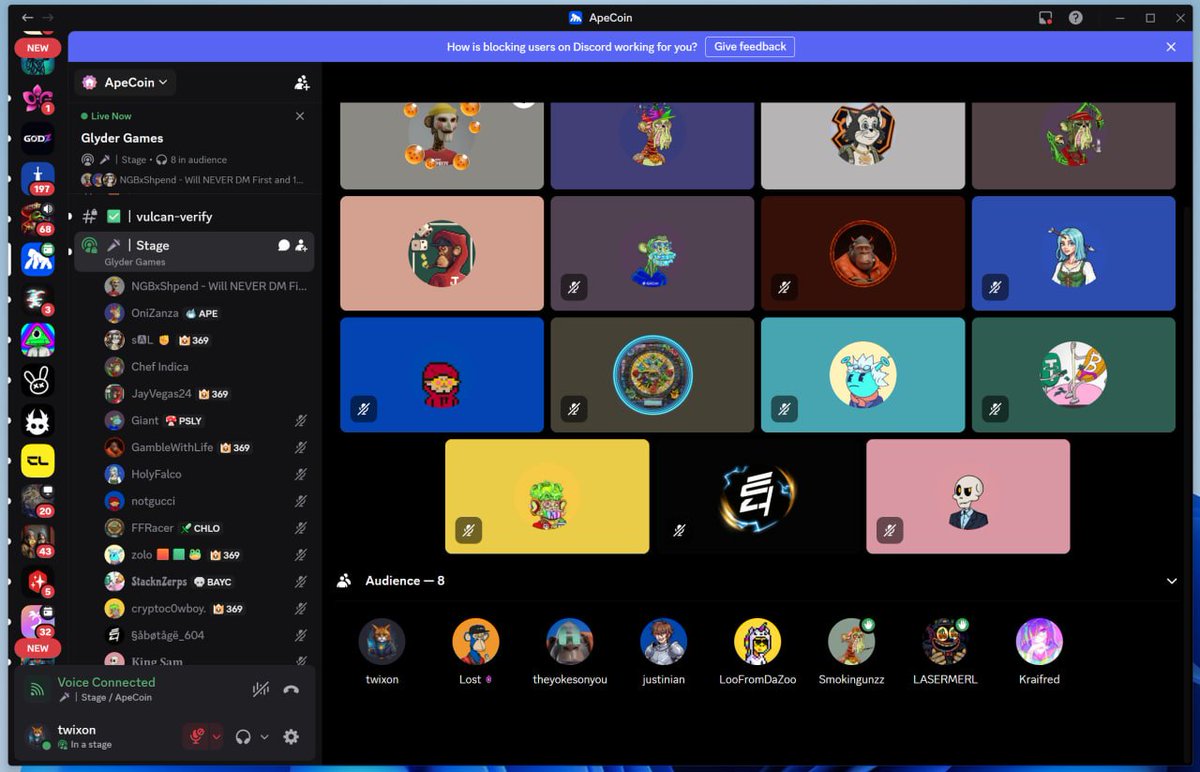1200x772 pixels.
Task: Click audience member LASERMERL avatar
Action: (945, 641)
